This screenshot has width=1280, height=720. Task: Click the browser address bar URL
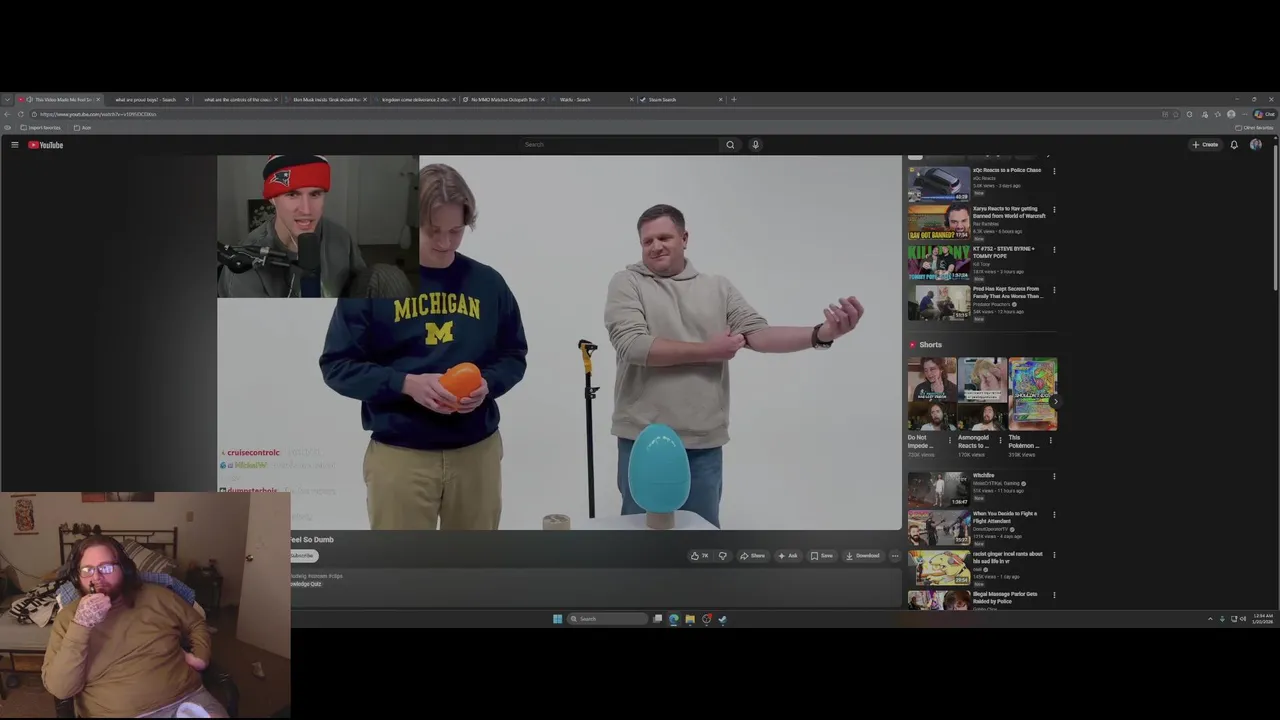tap(98, 114)
